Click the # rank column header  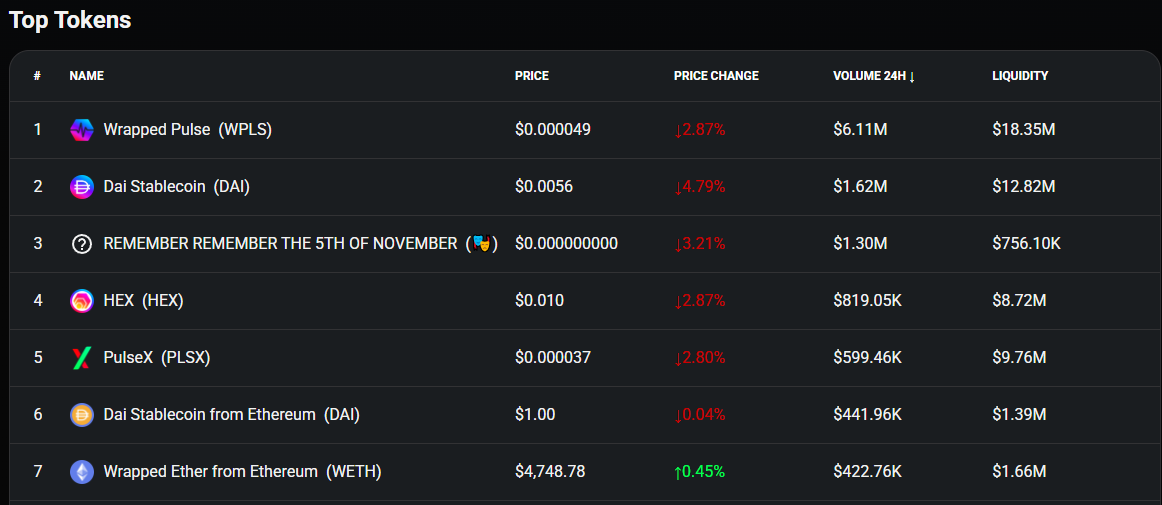[37, 76]
